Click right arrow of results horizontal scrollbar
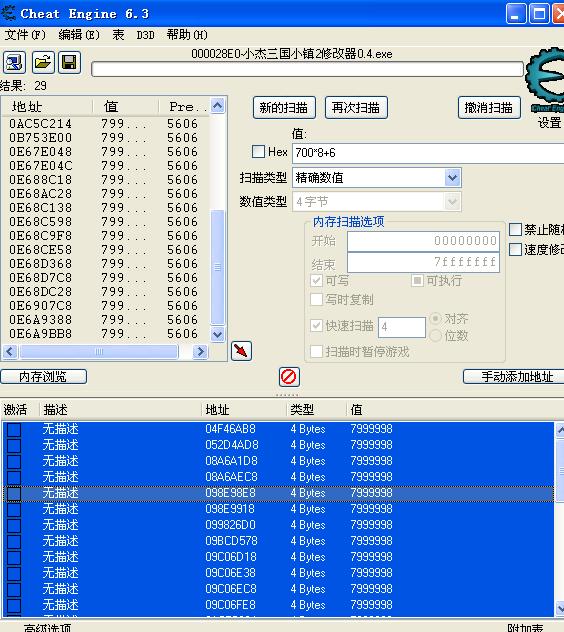Viewport: 564px width, 632px height. click(x=200, y=352)
